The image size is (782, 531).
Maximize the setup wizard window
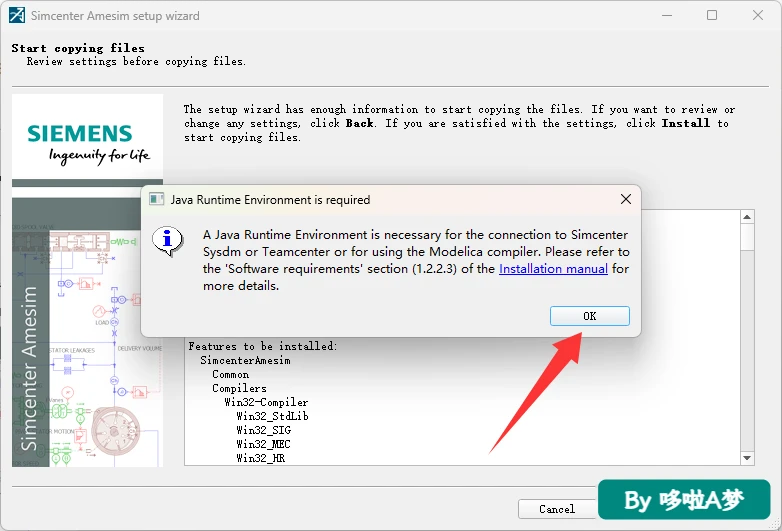[x=712, y=15]
